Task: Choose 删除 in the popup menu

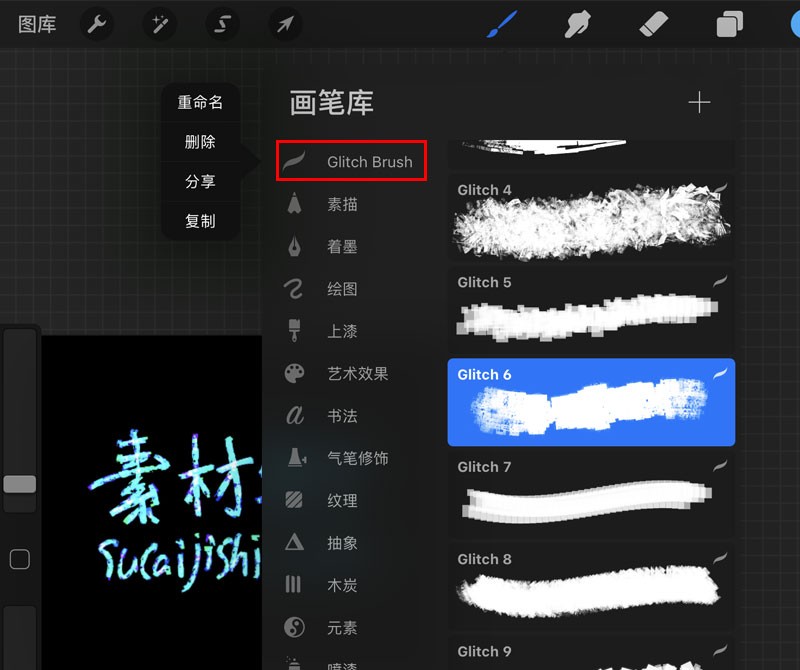Action: [200, 141]
